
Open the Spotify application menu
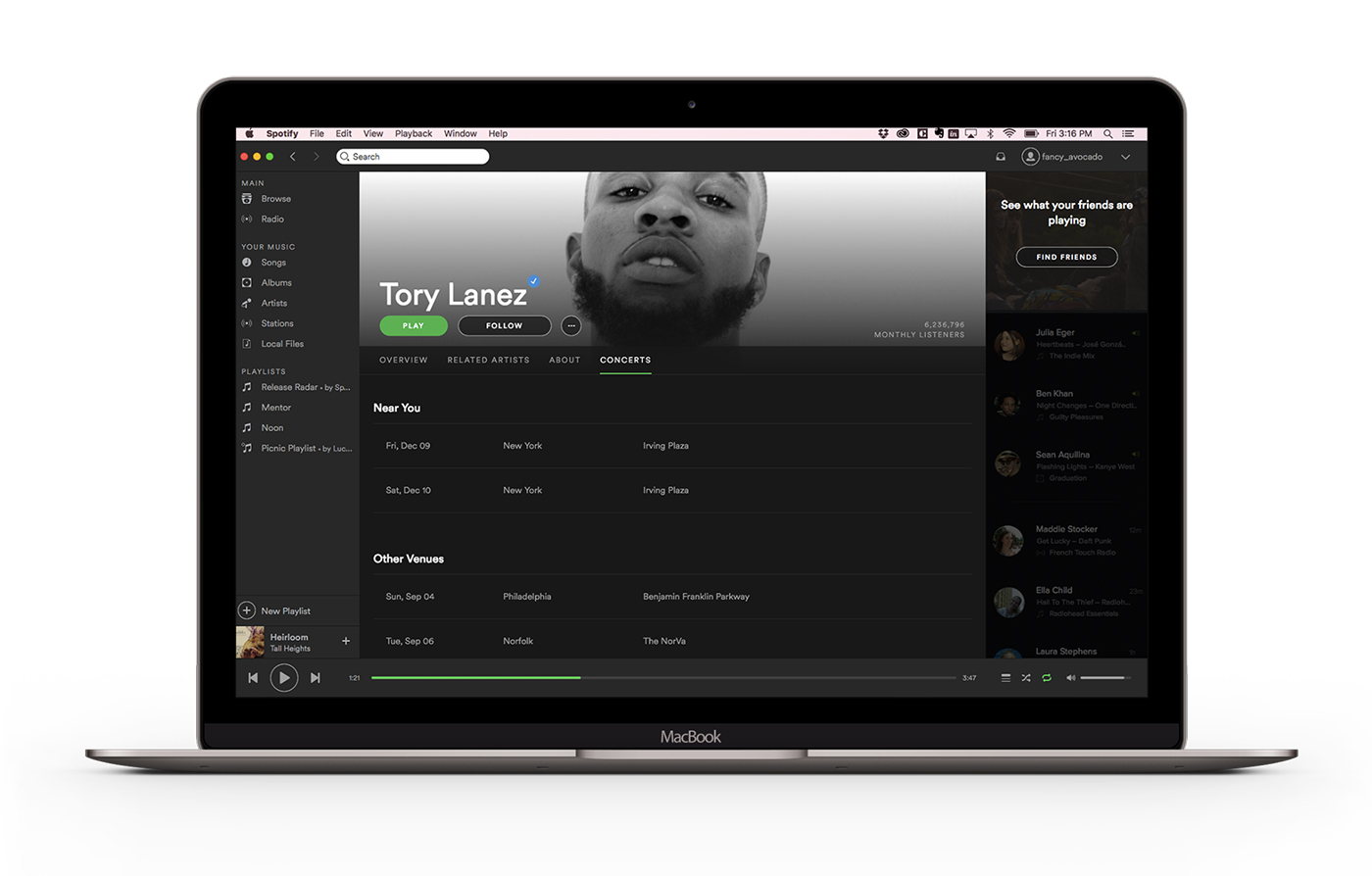pyautogui.click(x=281, y=134)
